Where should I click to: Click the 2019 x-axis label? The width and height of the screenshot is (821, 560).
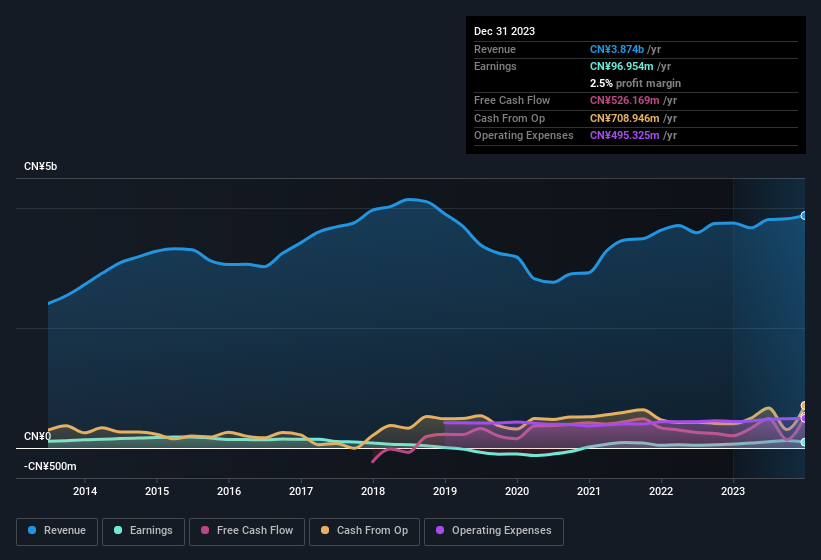(x=445, y=491)
